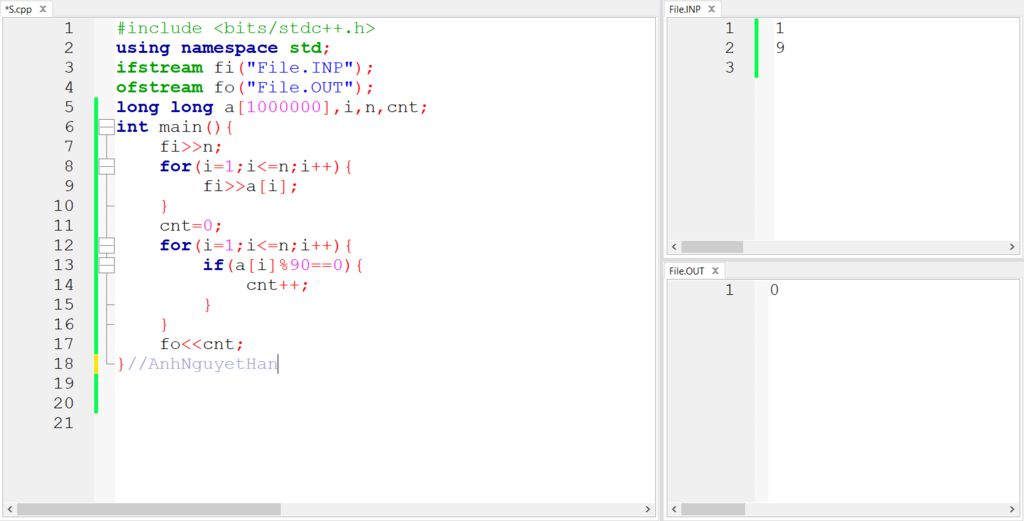Place cursor on the AnhNguyetHan comment

212,364
